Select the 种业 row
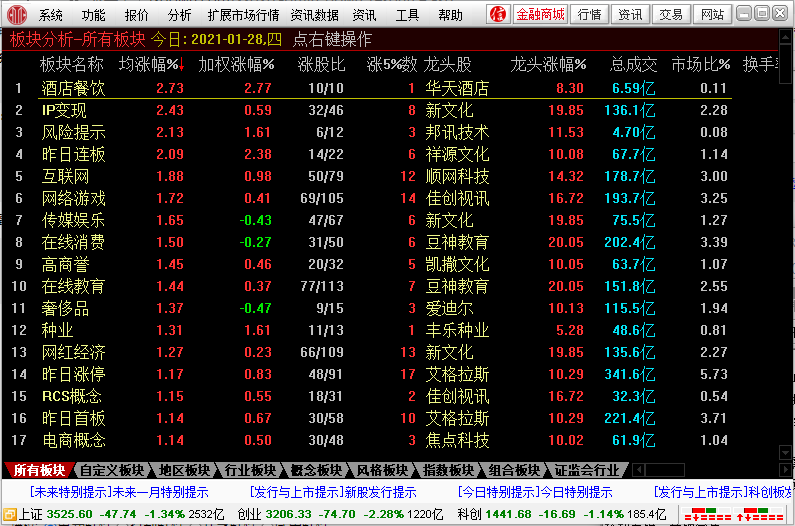 click(370, 330)
